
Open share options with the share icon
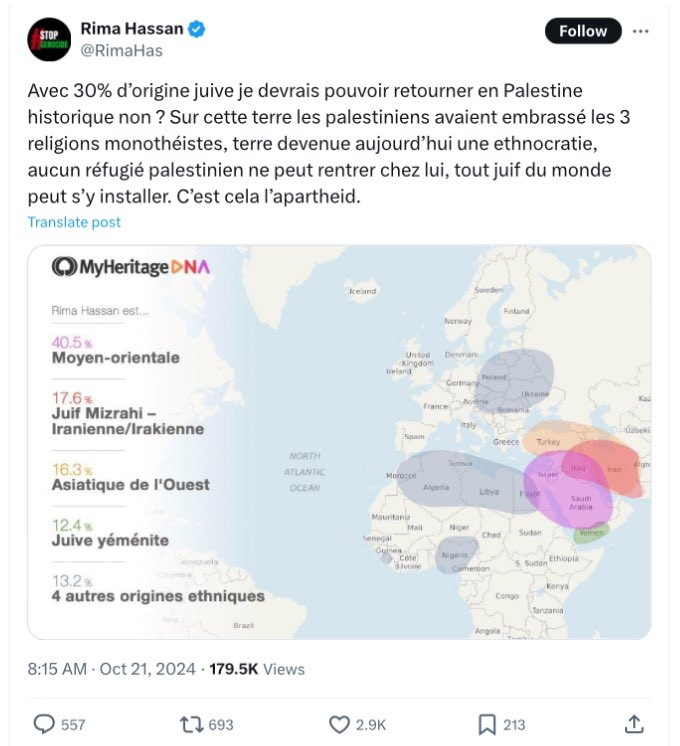(x=633, y=724)
